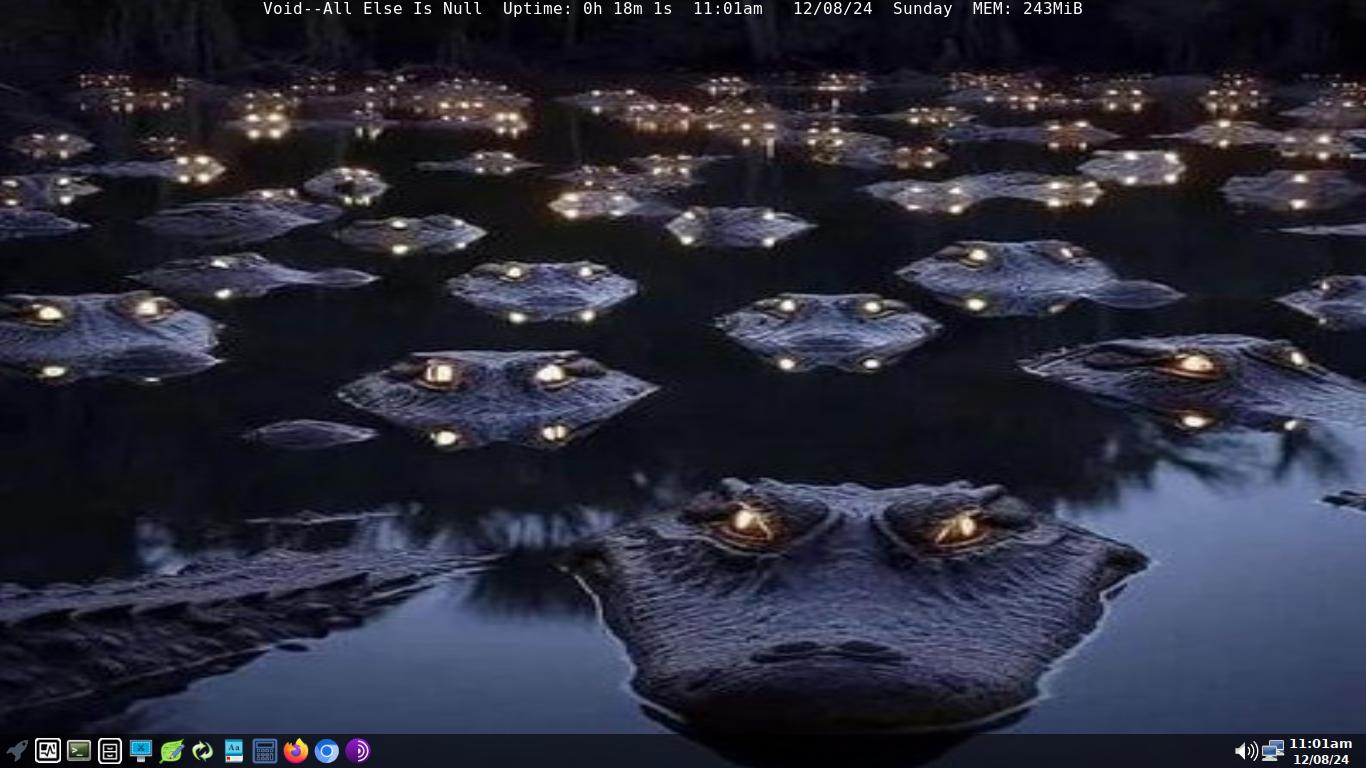Image resolution: width=1366 pixels, height=768 pixels.
Task: Open the purple Tor Browser icon
Action: 358,750
